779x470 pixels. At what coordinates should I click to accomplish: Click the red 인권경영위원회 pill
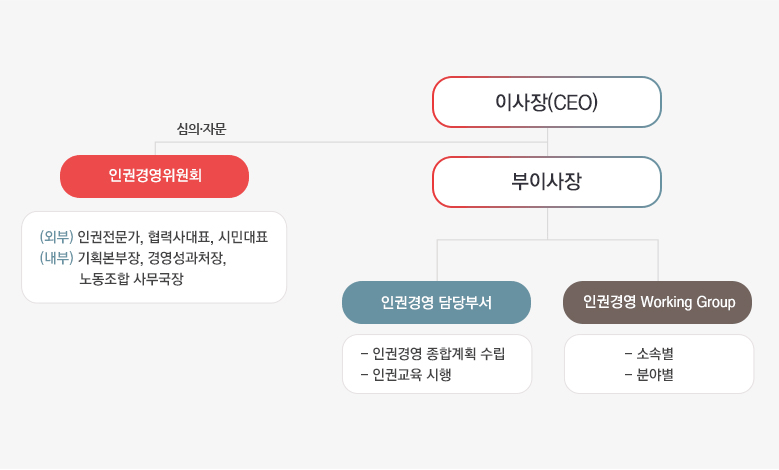coord(155,176)
